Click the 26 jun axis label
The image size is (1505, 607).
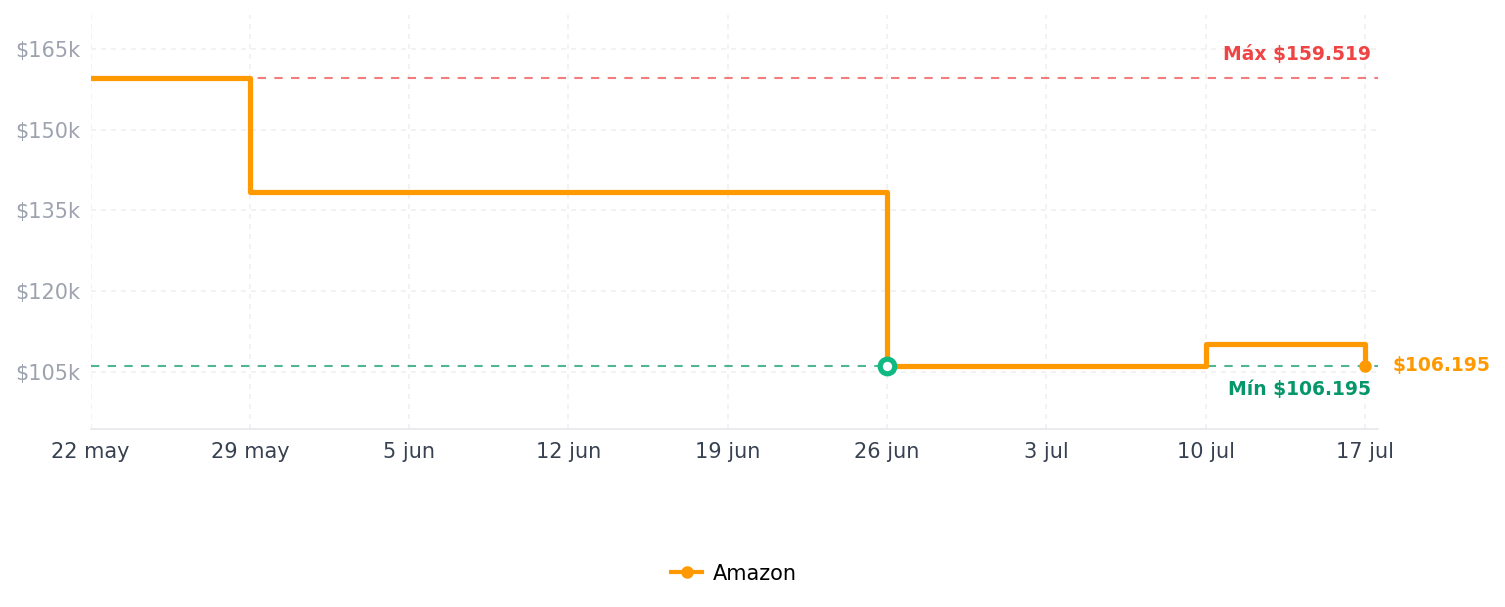point(887,452)
